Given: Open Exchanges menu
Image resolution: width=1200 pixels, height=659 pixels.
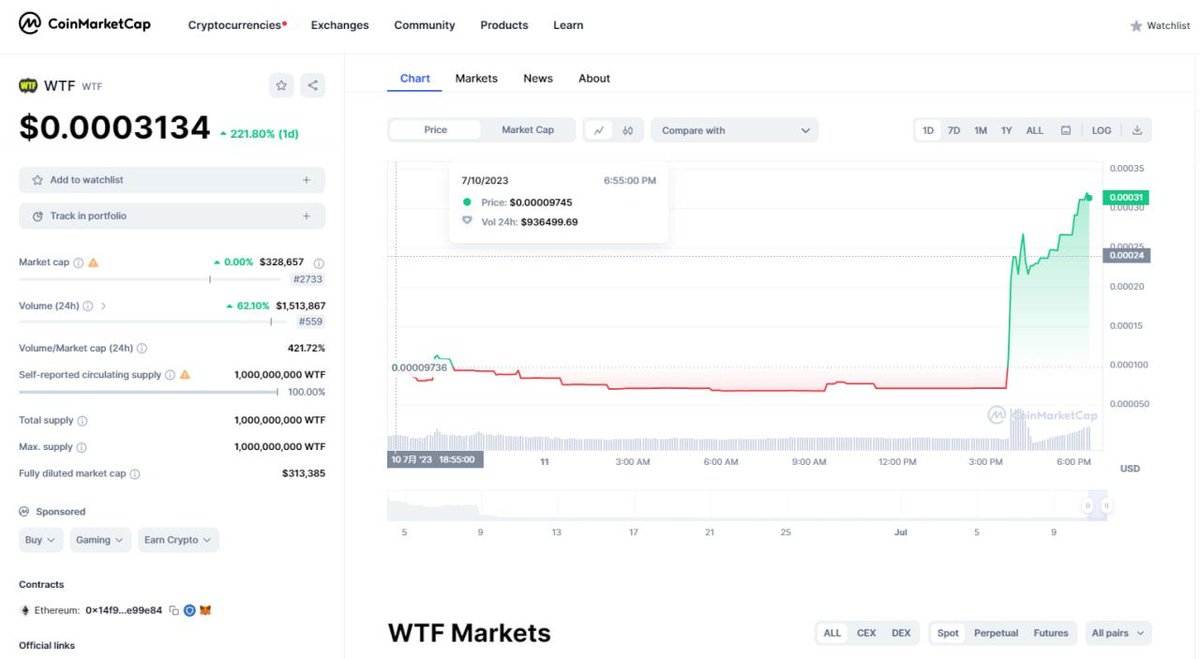Looking at the screenshot, I should (x=340, y=25).
